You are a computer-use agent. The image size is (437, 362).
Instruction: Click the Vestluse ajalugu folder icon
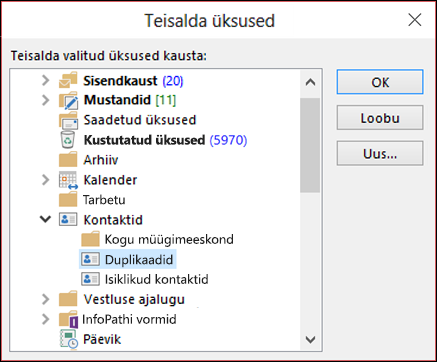click(x=68, y=299)
